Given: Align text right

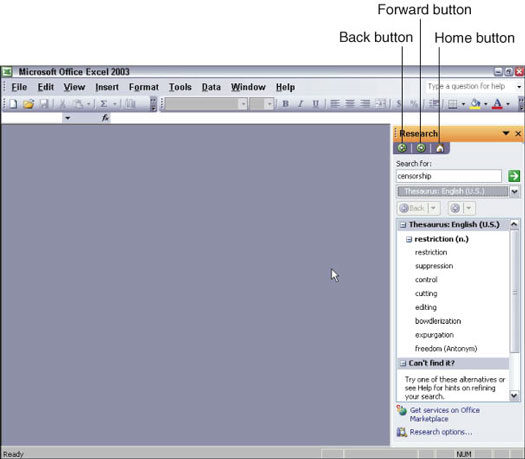Looking at the screenshot, I should coord(365,104).
